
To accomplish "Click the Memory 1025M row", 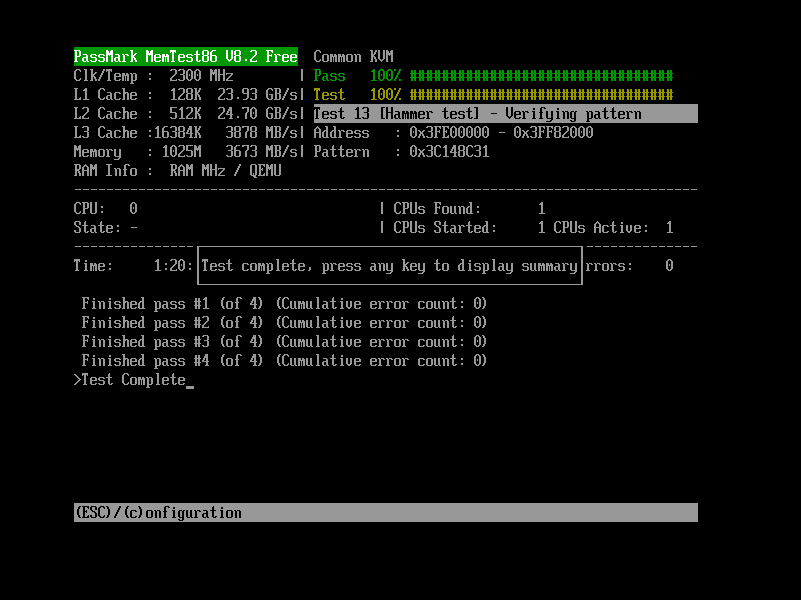I will tap(185, 152).
